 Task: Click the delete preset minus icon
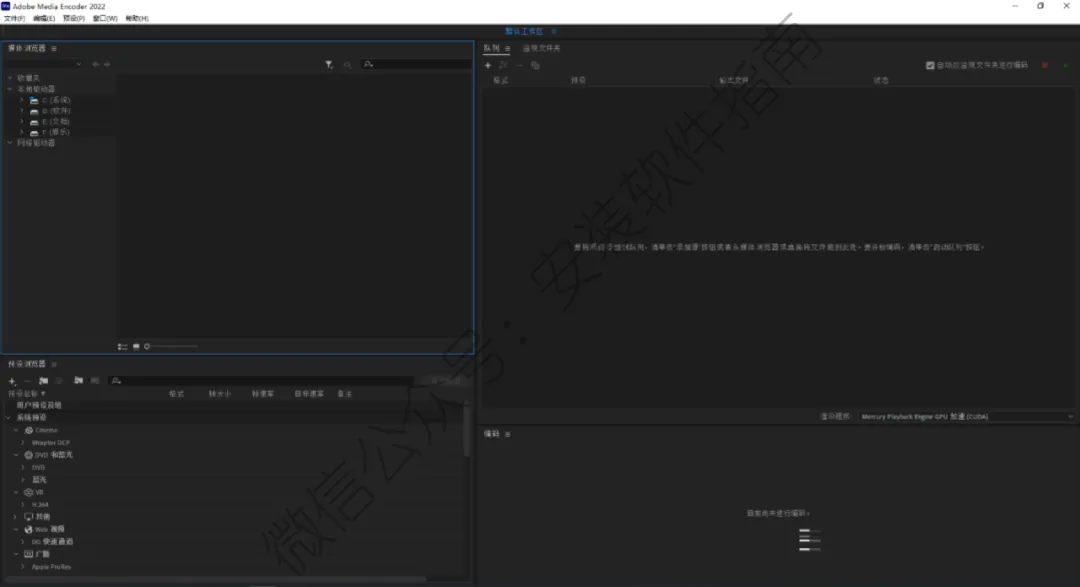[x=28, y=381]
